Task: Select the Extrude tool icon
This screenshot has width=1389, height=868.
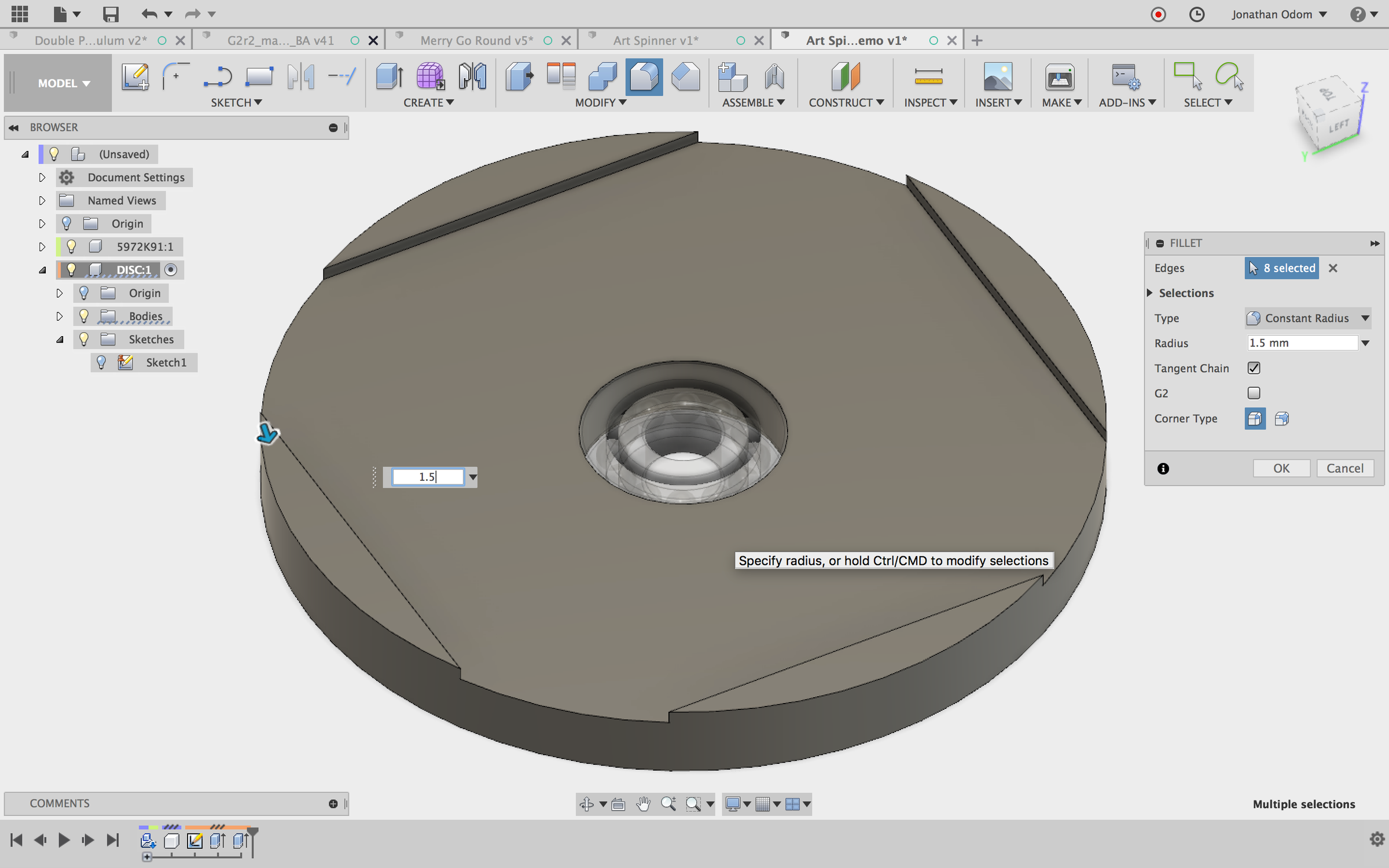Action: click(x=389, y=76)
